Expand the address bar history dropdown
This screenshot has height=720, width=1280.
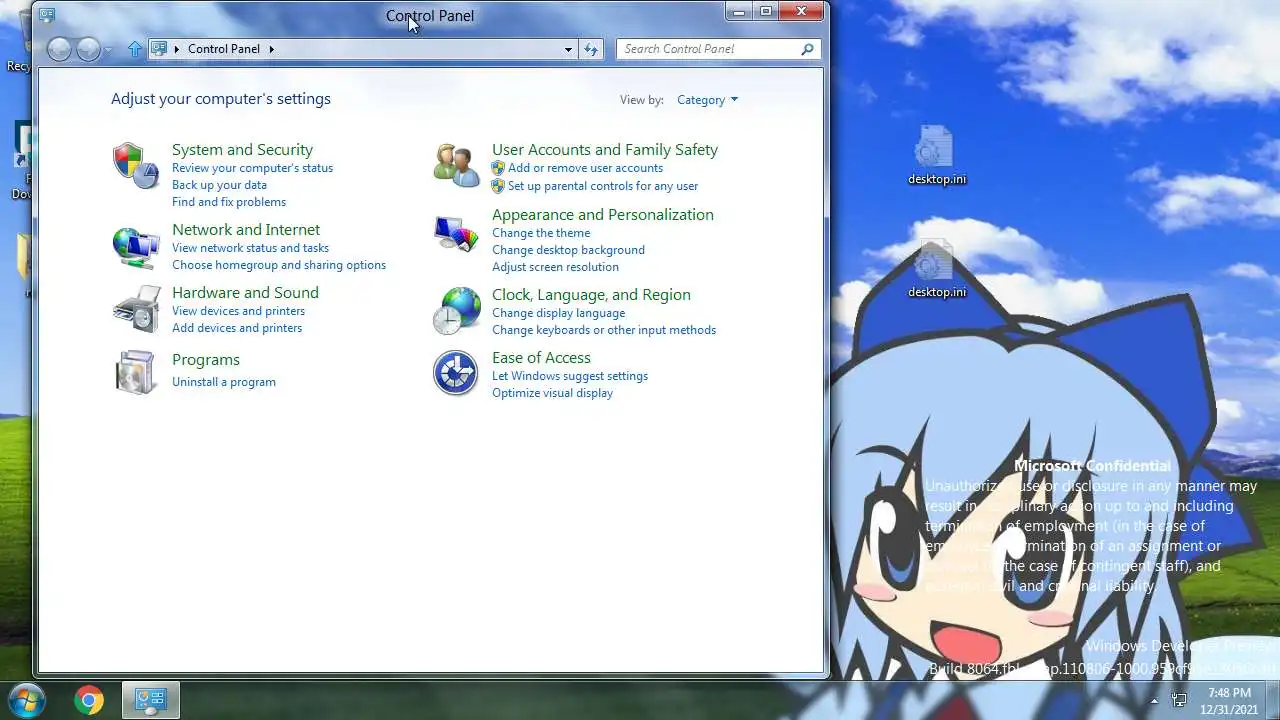[x=568, y=49]
